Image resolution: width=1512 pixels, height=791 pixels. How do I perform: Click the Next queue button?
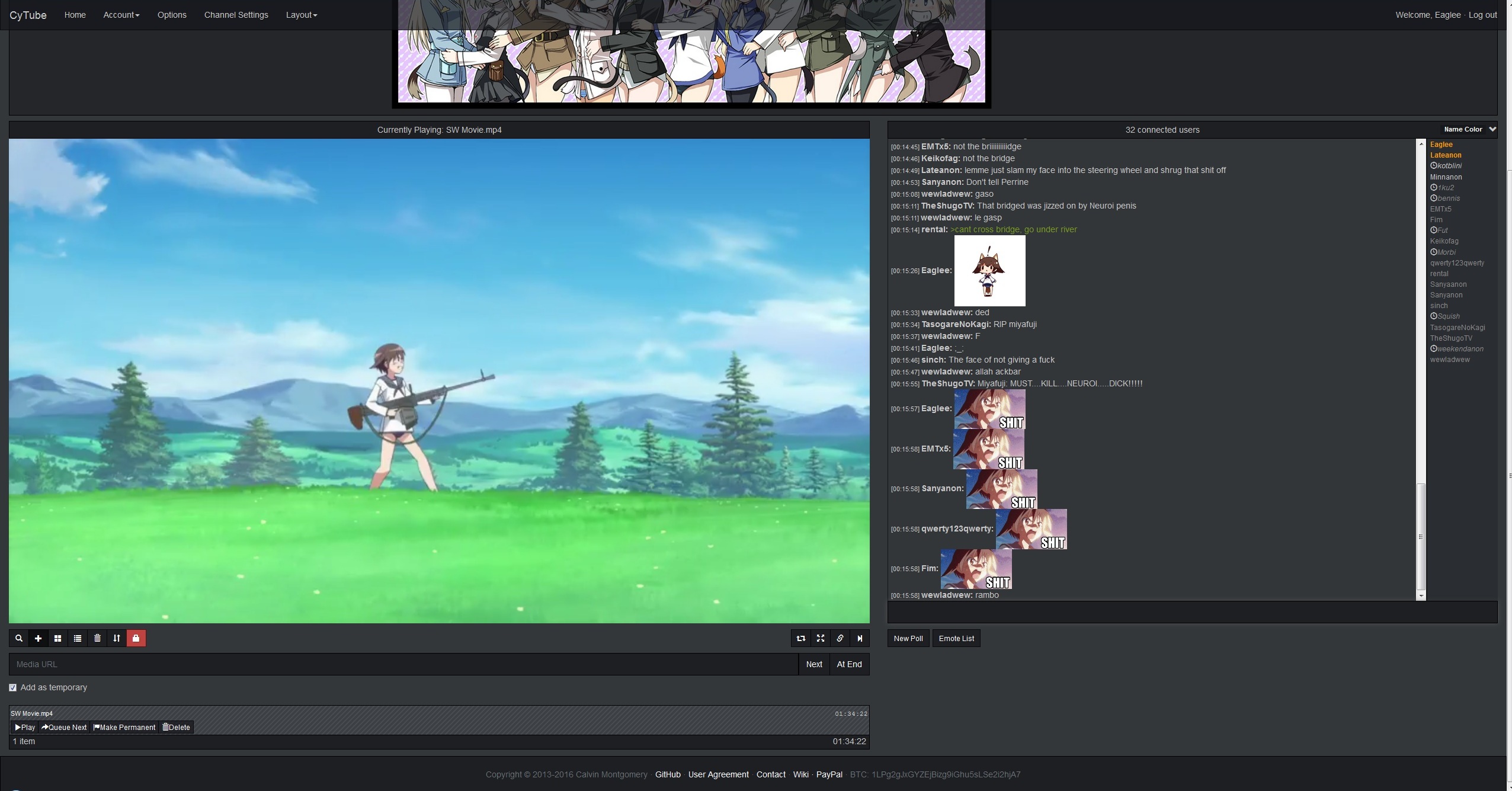click(814, 664)
